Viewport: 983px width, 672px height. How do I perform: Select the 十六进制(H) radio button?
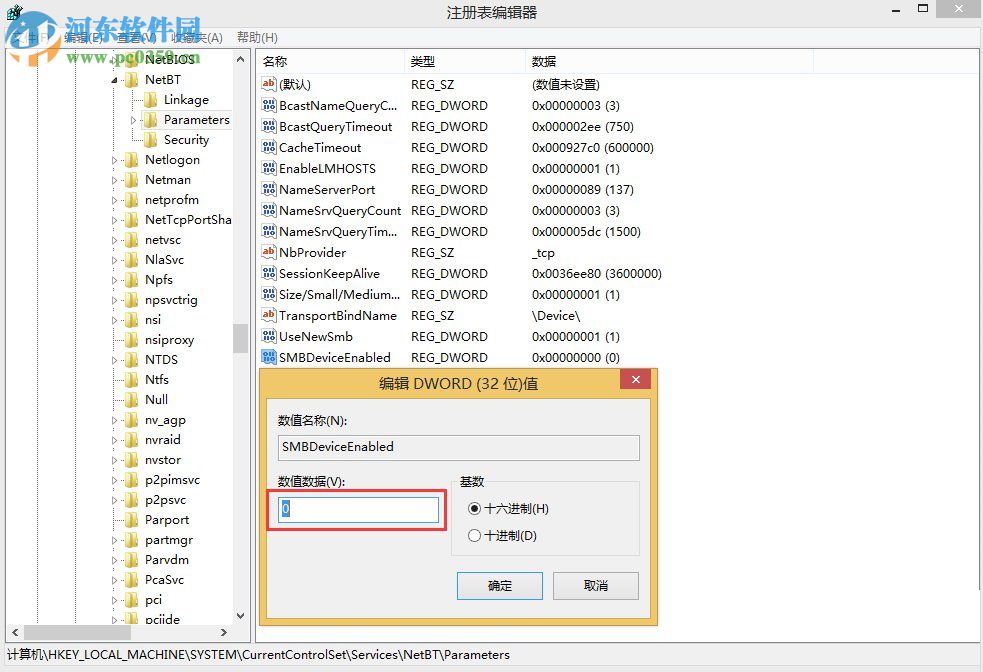click(x=475, y=508)
